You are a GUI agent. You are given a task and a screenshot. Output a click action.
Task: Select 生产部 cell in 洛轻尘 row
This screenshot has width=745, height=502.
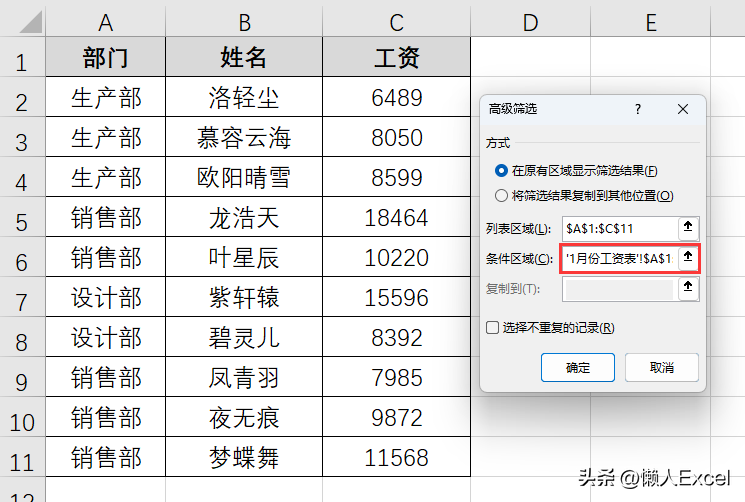tap(105, 97)
